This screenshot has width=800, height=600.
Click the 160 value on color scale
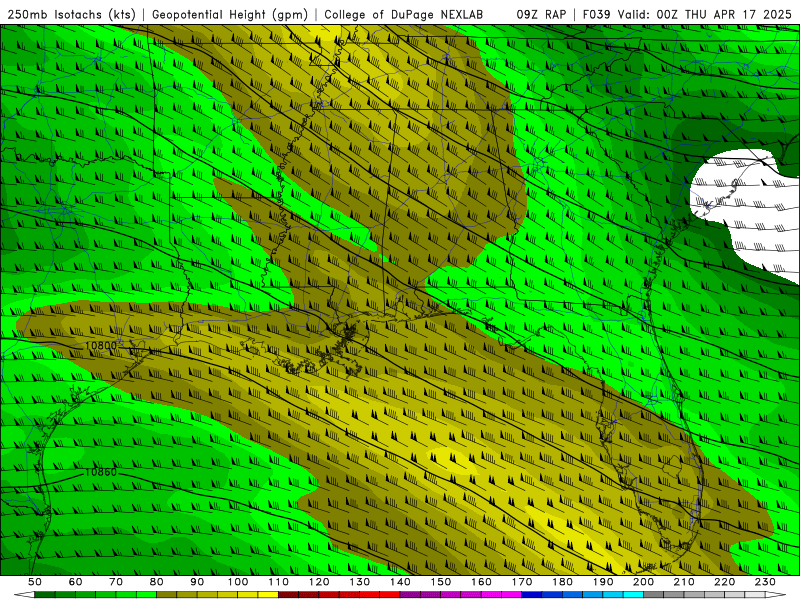[x=481, y=582]
